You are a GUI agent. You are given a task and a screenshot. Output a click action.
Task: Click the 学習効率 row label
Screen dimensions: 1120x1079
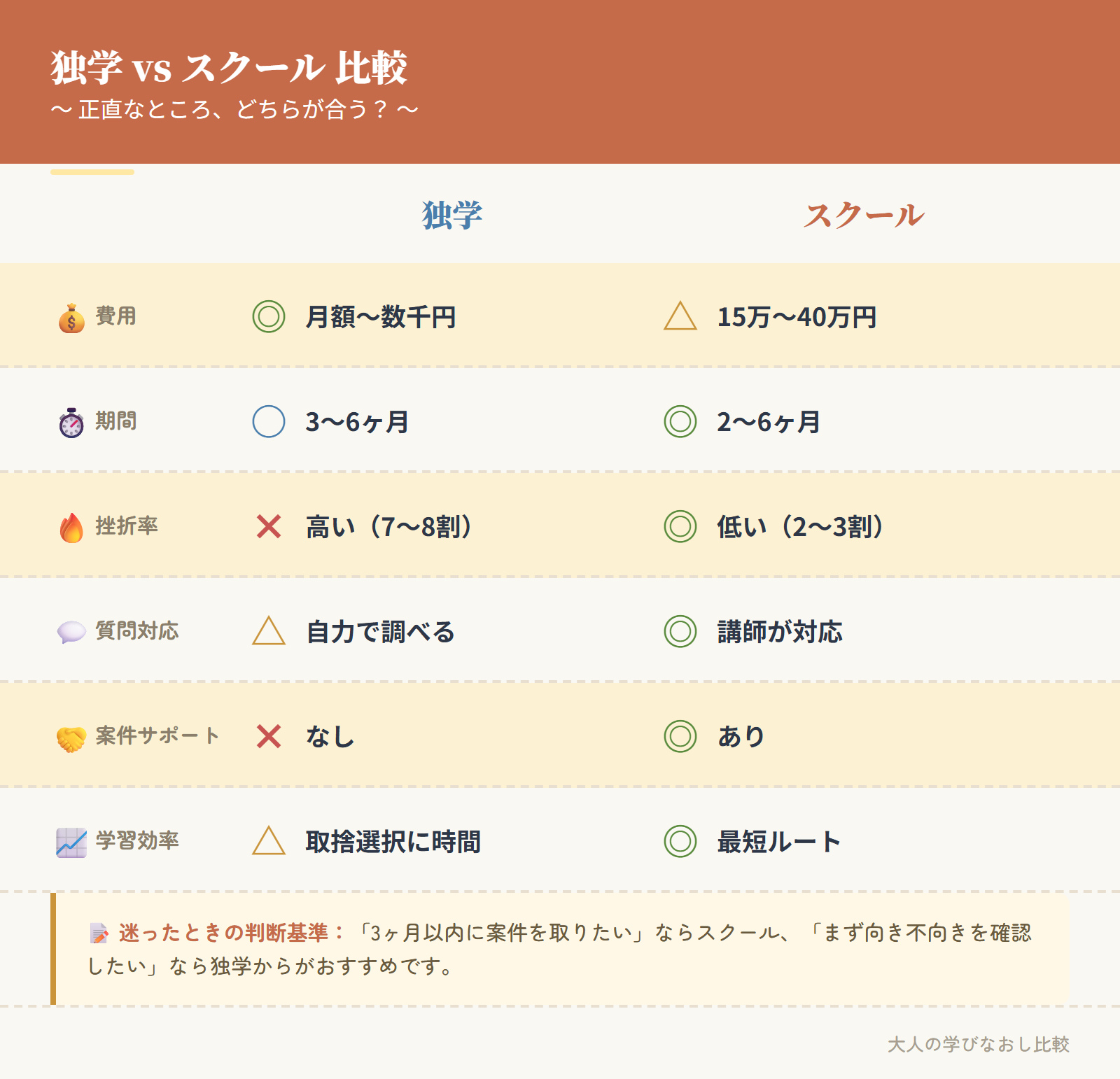pos(137,841)
